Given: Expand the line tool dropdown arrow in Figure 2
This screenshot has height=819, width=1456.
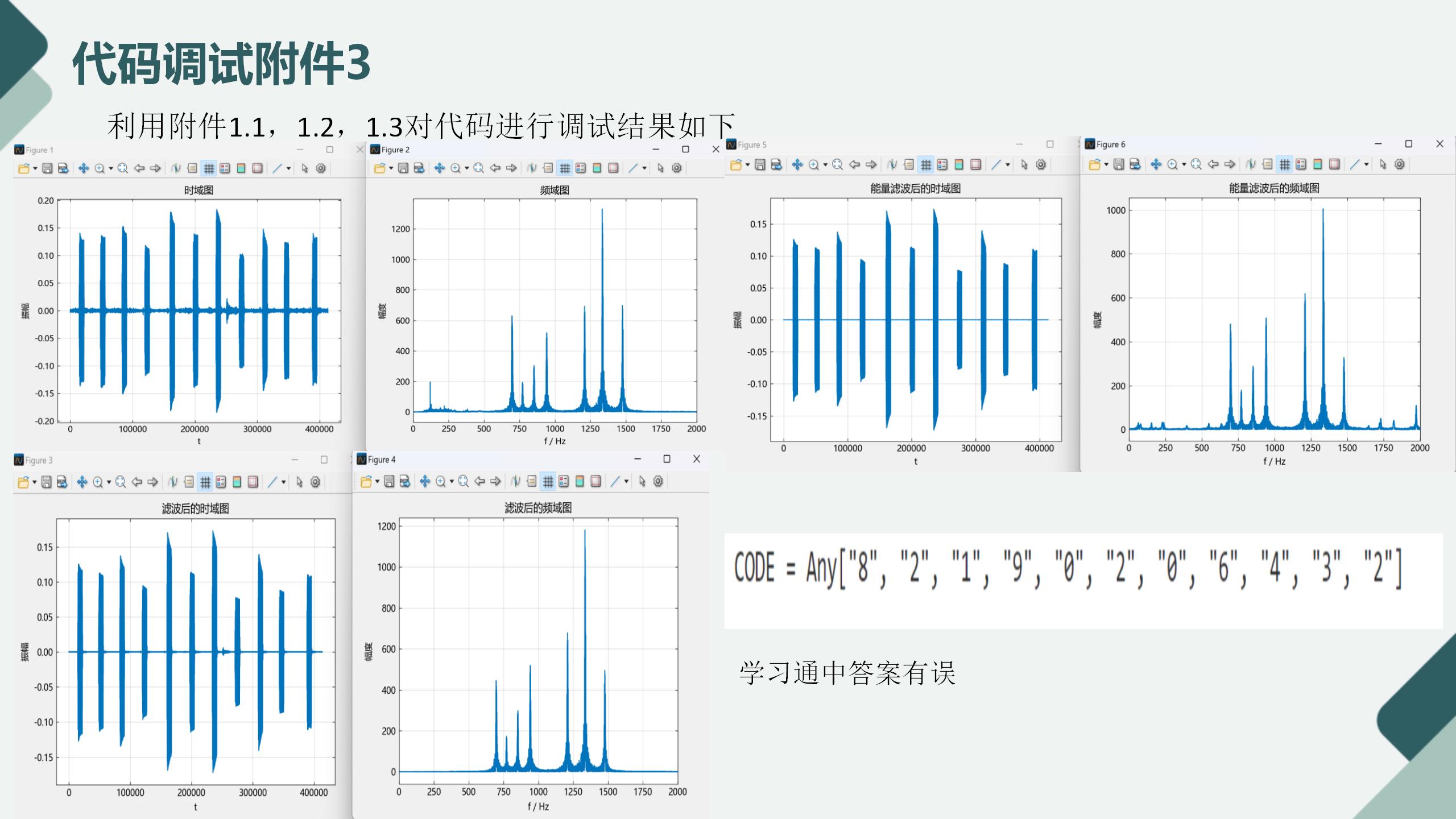Looking at the screenshot, I should (x=644, y=168).
